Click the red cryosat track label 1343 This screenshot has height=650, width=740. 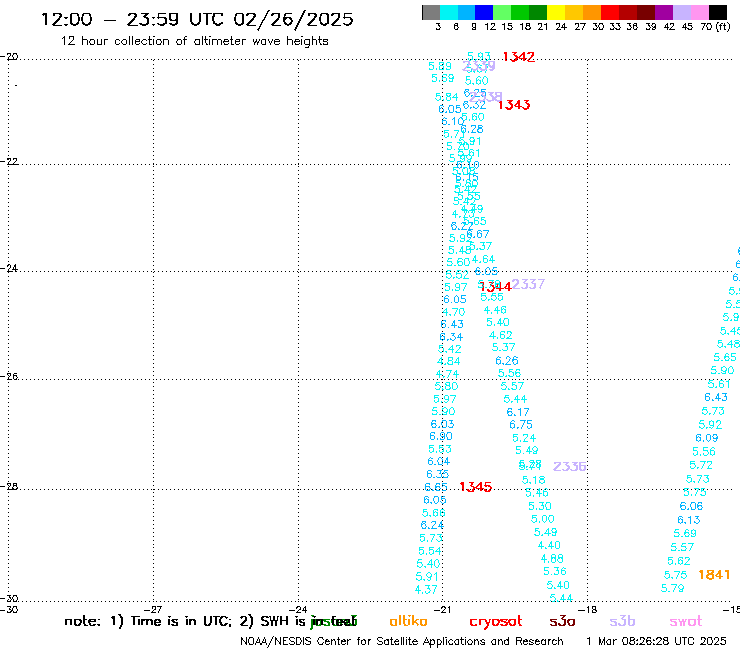coord(513,105)
